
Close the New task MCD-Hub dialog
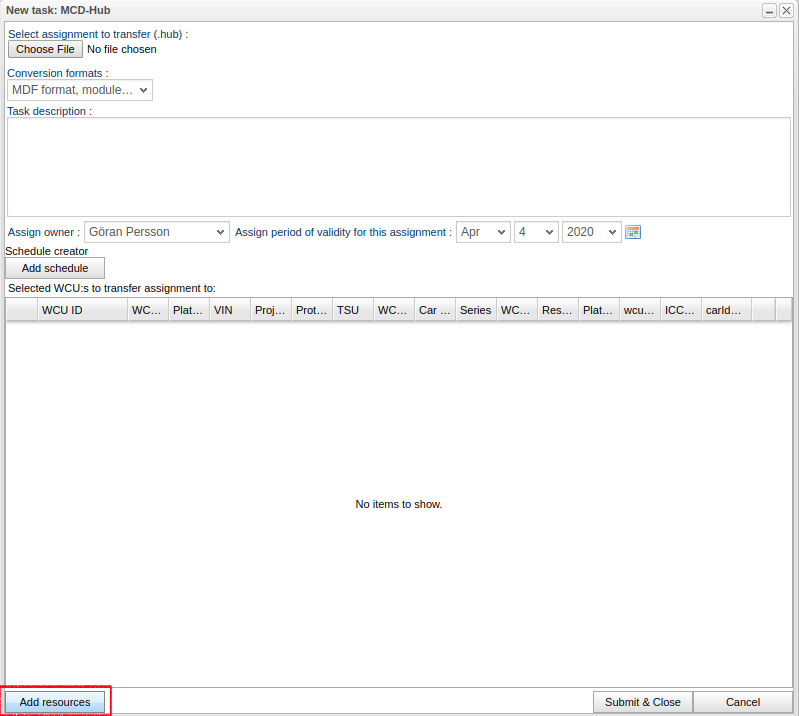(786, 10)
